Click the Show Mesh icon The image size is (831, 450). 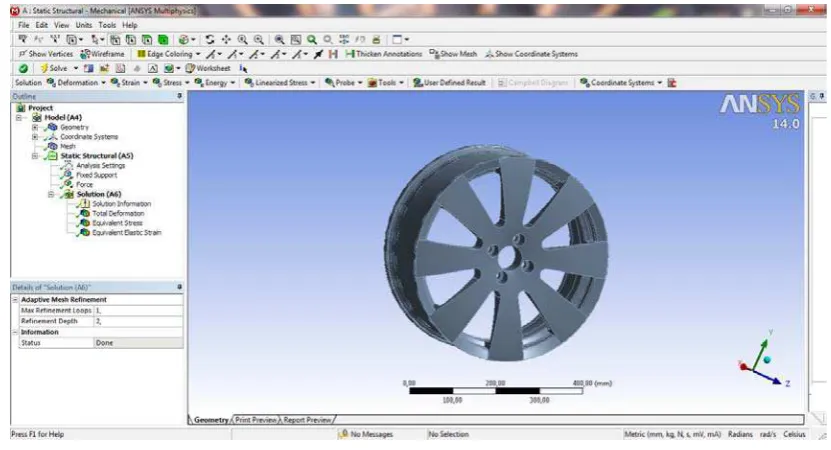coord(434,54)
